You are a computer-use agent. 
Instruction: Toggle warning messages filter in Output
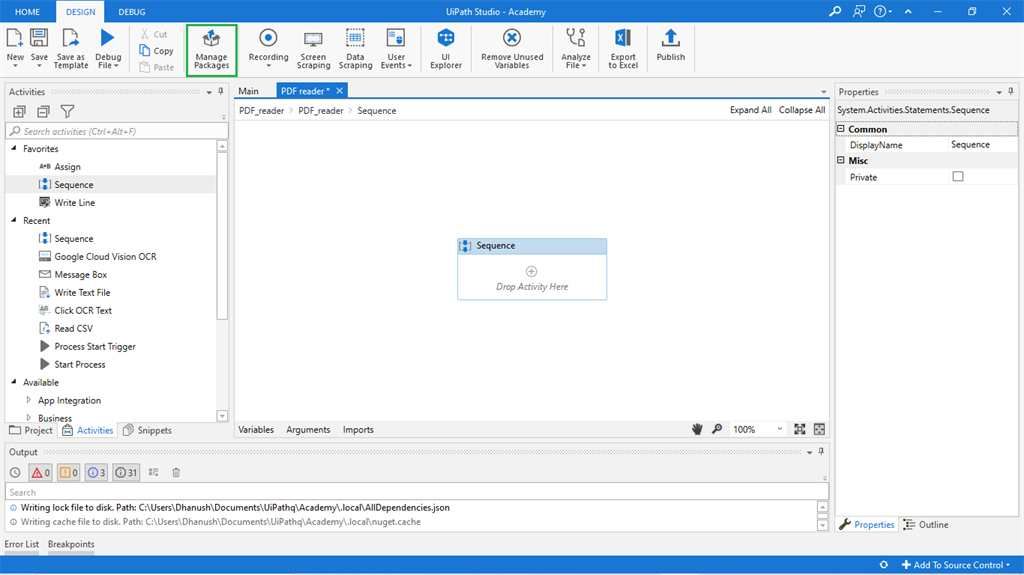coord(69,472)
